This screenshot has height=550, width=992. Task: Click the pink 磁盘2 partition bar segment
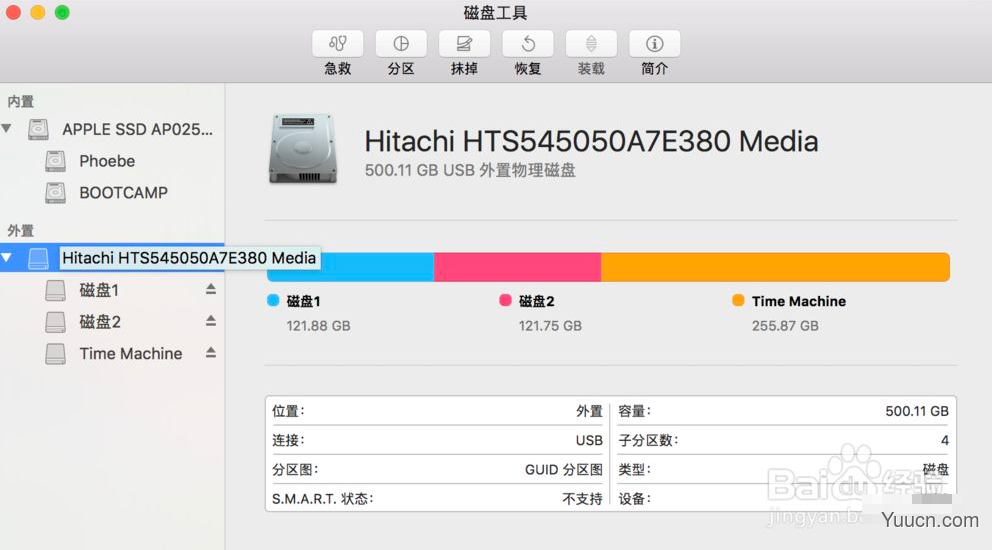pyautogui.click(x=518, y=267)
